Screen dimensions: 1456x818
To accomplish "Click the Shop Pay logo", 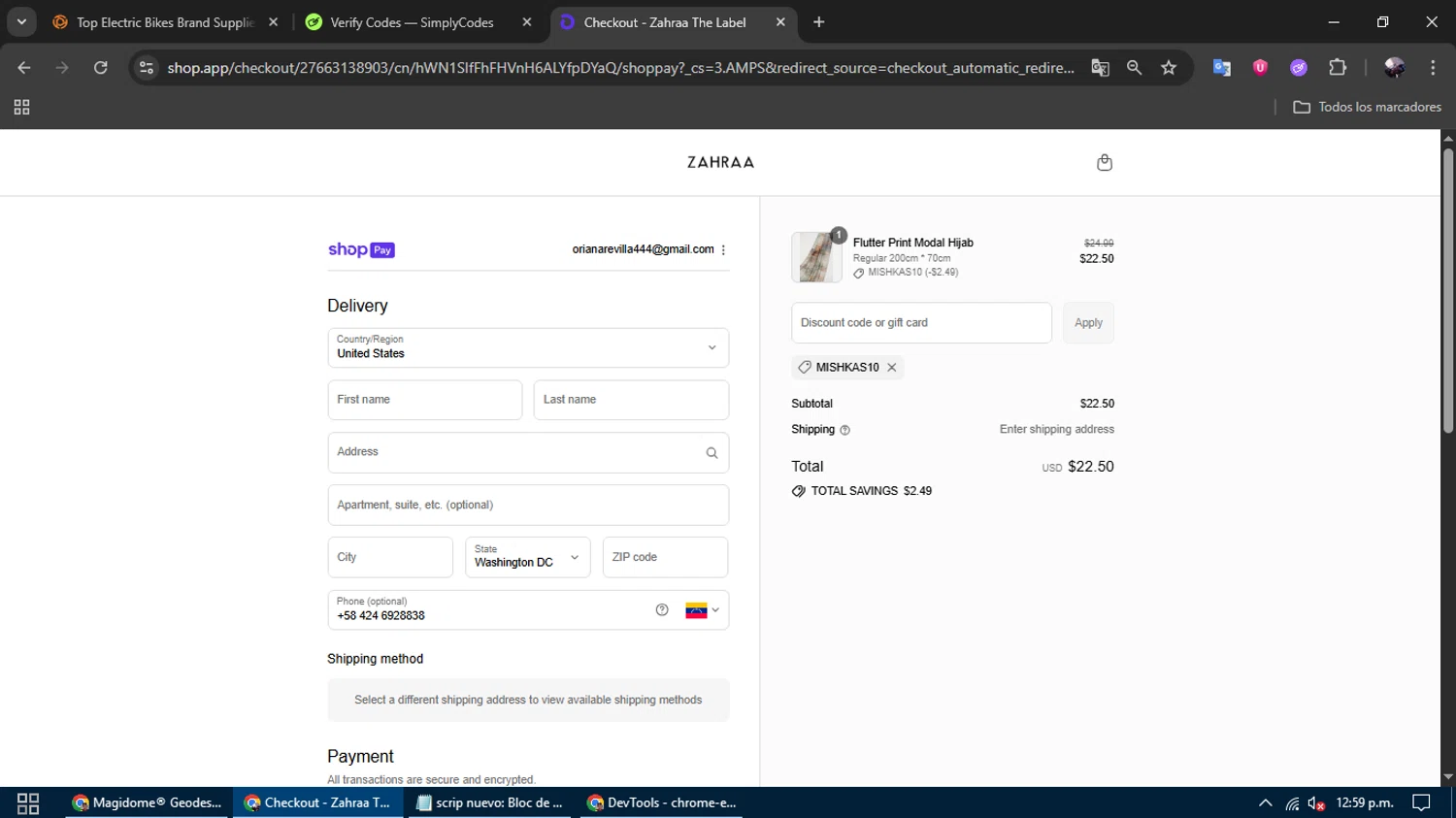I will [x=361, y=249].
